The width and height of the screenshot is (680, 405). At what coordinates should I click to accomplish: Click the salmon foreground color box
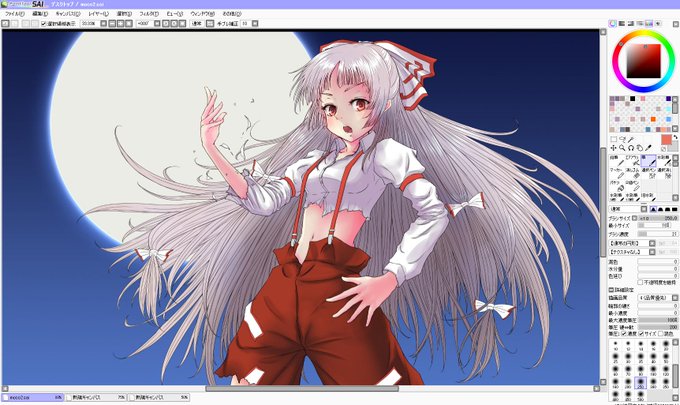click(667, 140)
